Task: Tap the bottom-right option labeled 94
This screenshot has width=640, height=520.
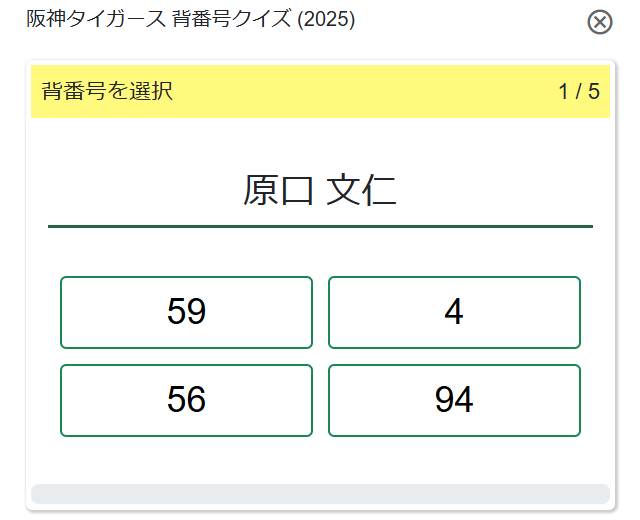Action: coord(454,400)
